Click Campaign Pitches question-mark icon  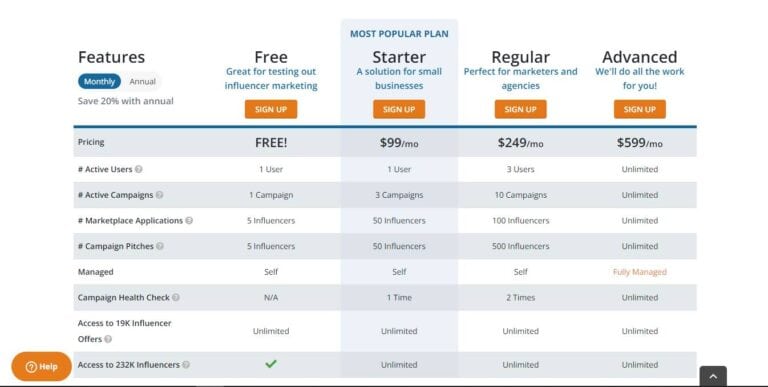[x=160, y=246]
